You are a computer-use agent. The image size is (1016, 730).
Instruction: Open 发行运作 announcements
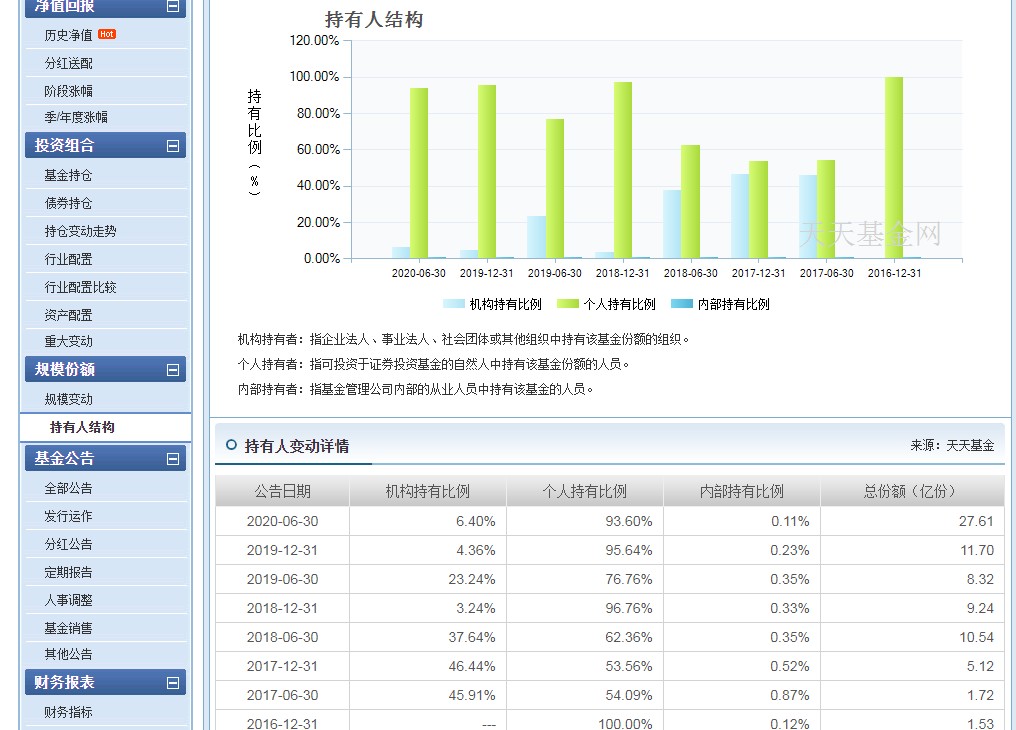tap(69, 516)
